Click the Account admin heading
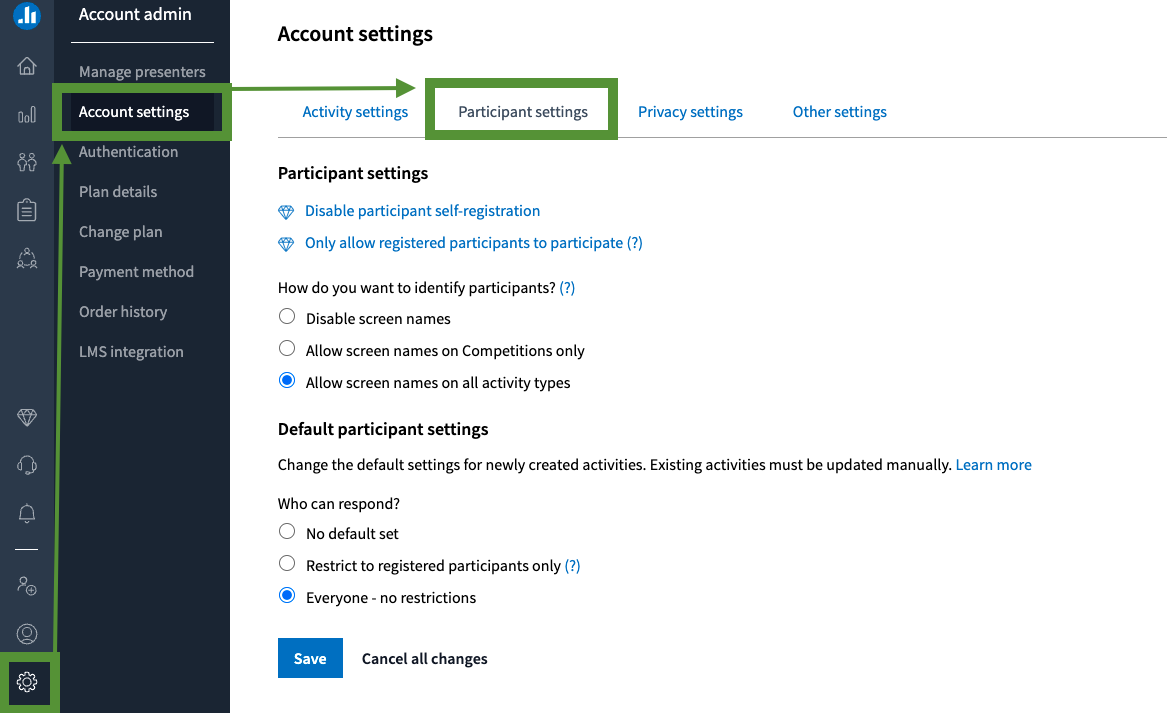Viewport: 1167px width, 713px height. [135, 14]
